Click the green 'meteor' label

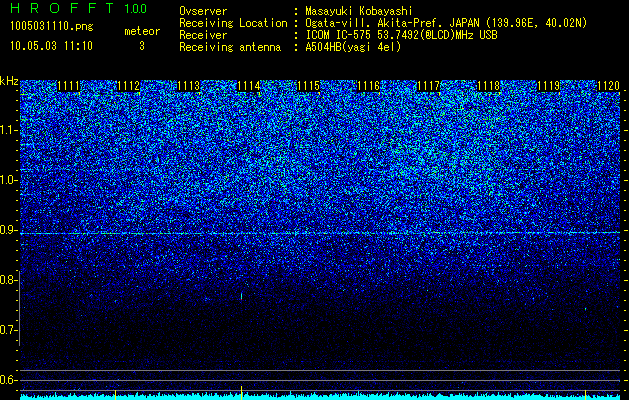pyautogui.click(x=142, y=31)
